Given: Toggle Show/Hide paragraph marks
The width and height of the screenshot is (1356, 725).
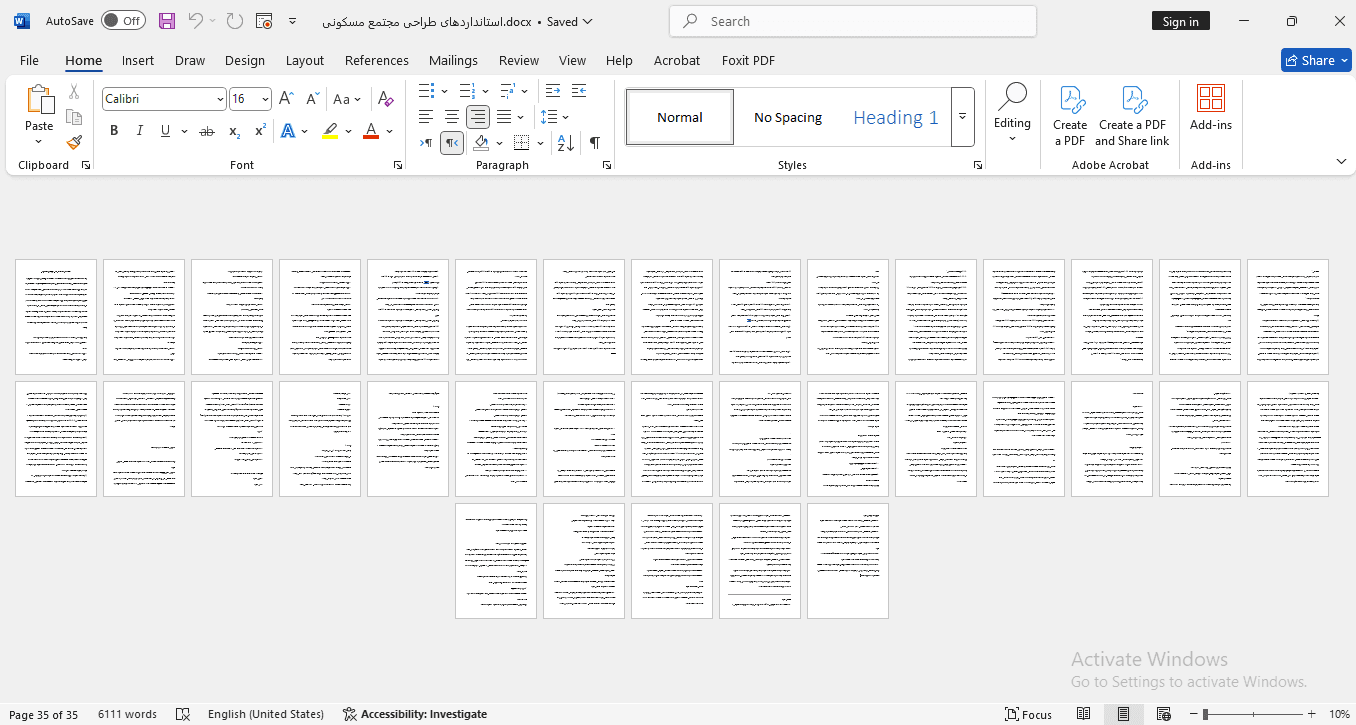Looking at the screenshot, I should (x=595, y=143).
